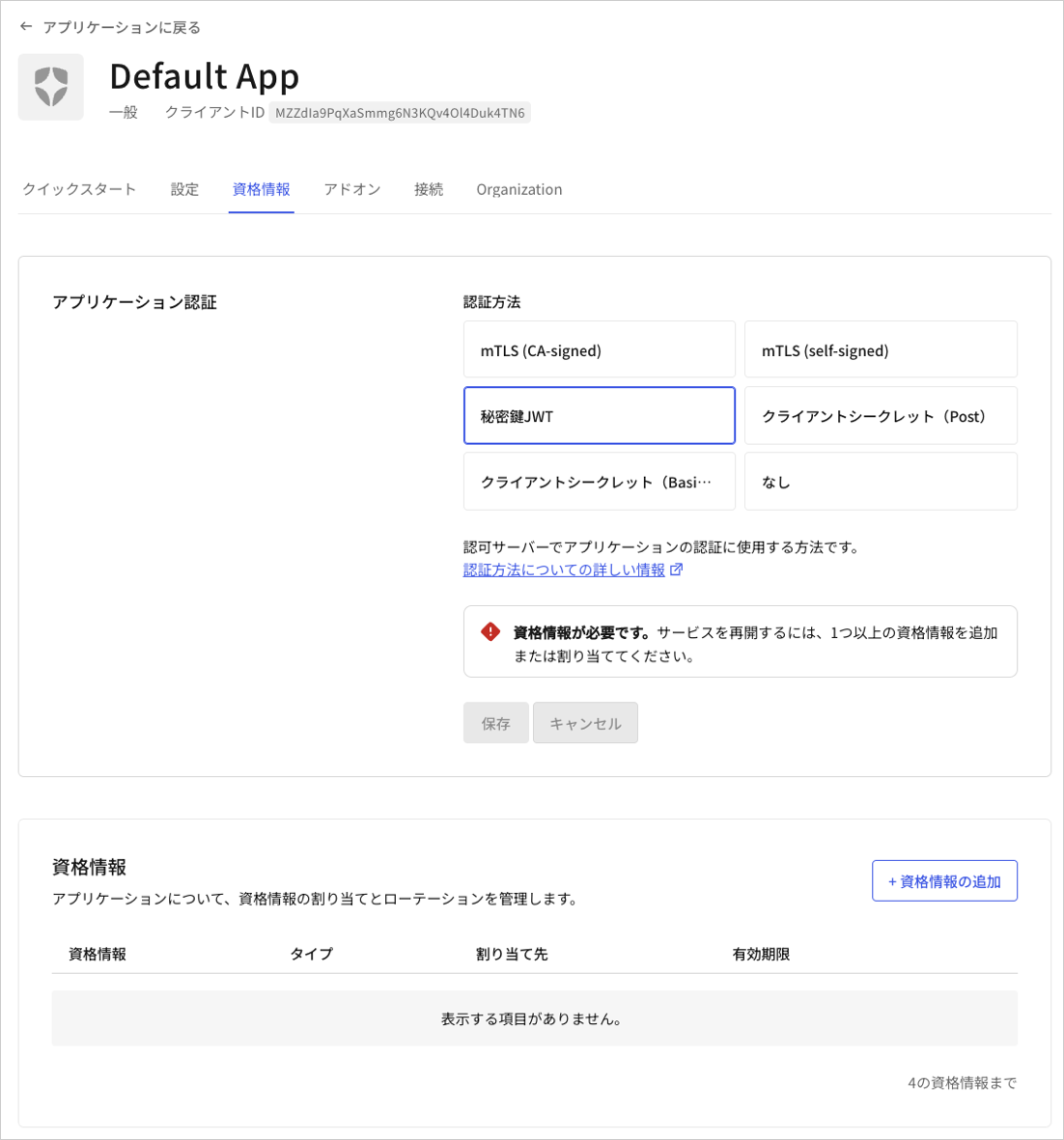
Task: Click the 保存 button
Action: [x=495, y=722]
